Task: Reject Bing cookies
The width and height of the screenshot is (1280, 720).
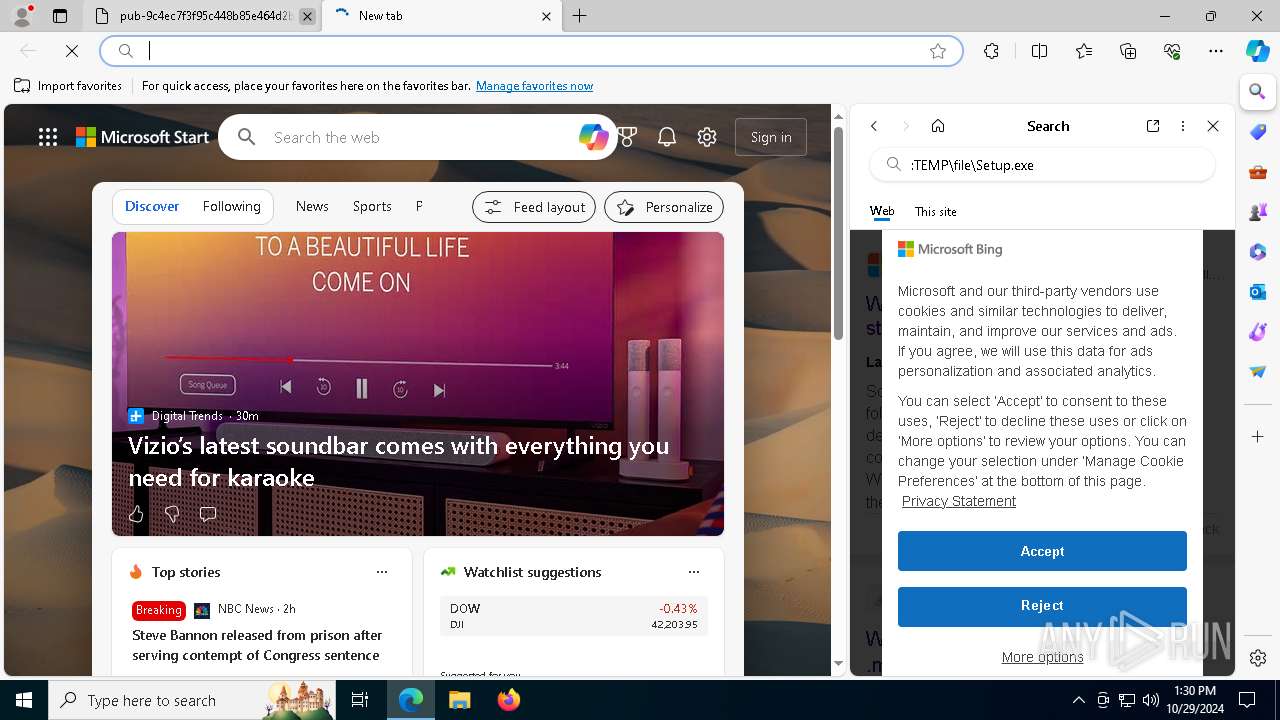Action: [x=1042, y=606]
